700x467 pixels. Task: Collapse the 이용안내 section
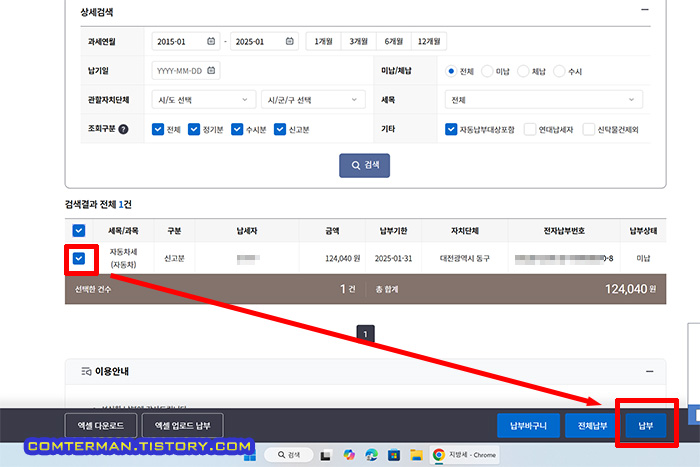coord(650,371)
